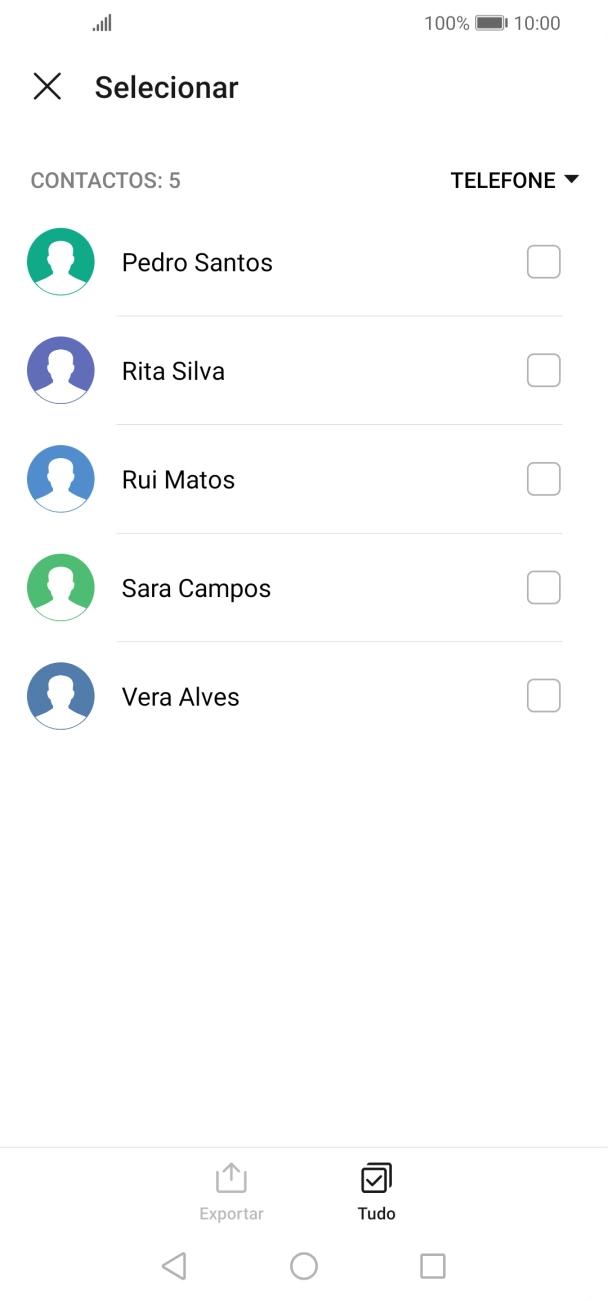Expand the account selector arrow

point(572,180)
